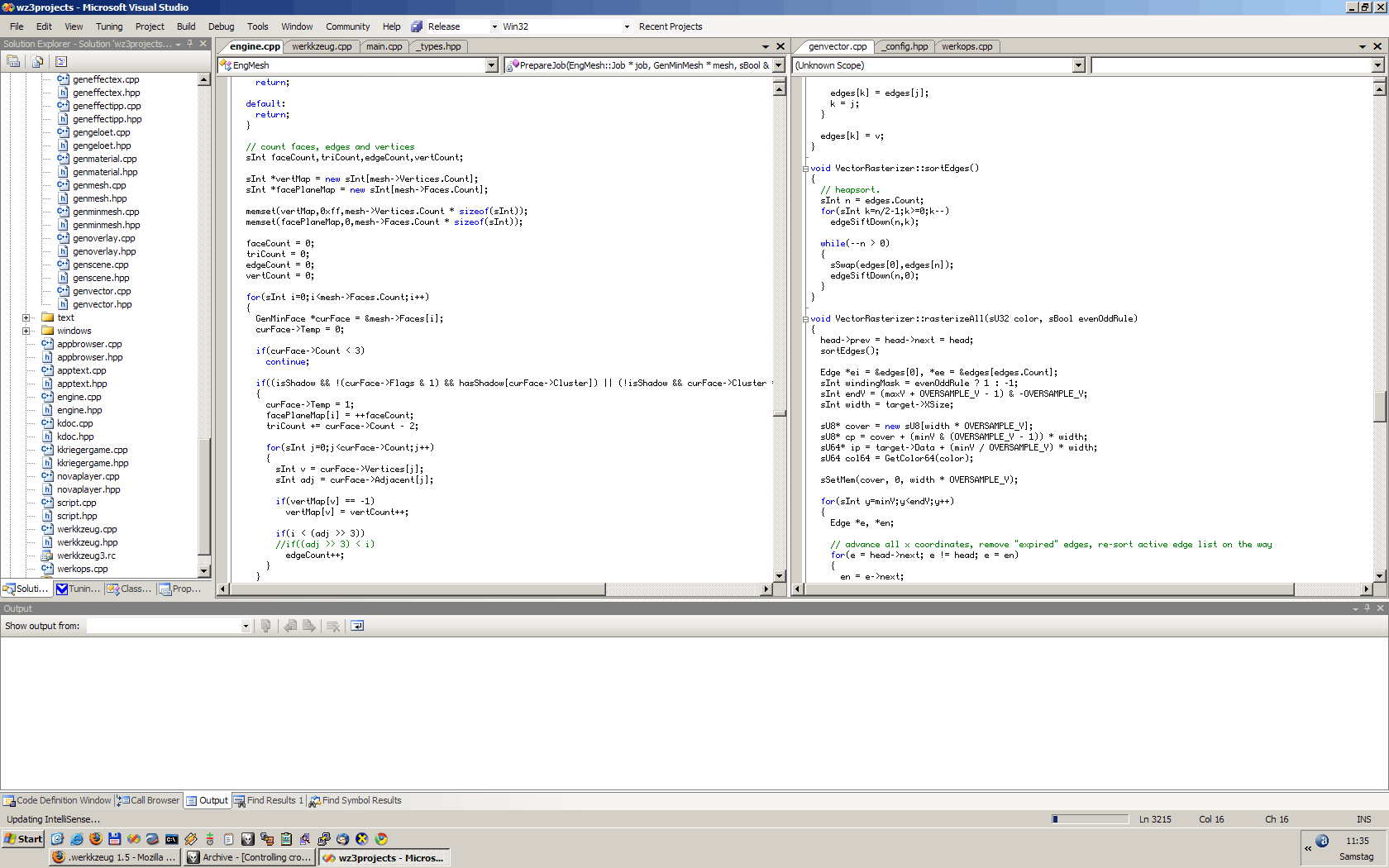This screenshot has height=868, width=1389.
Task: Open the Tuning menu
Action: (108, 26)
